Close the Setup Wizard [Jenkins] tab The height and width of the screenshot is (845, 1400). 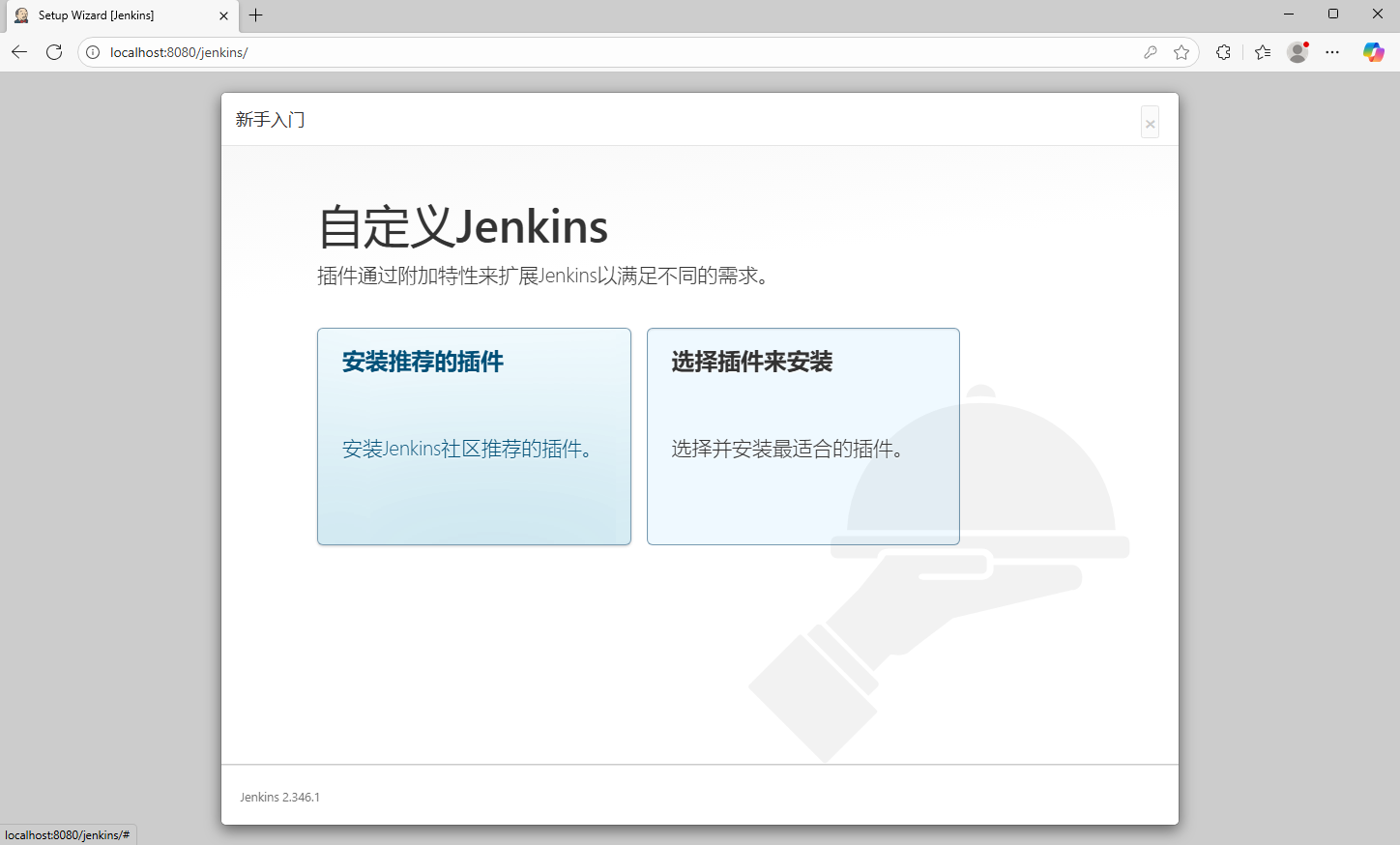224,15
